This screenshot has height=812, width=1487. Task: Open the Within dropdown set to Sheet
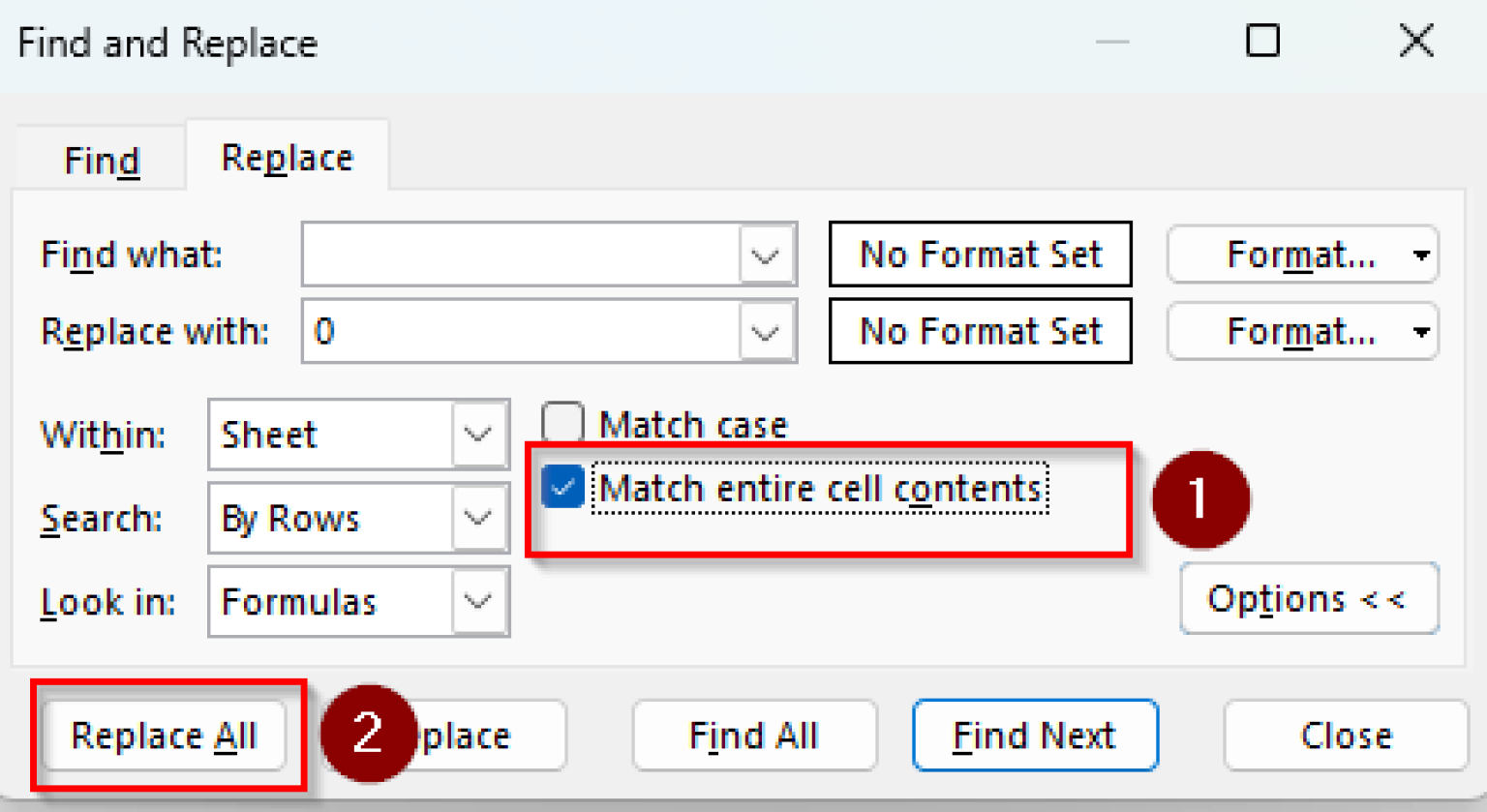[478, 435]
